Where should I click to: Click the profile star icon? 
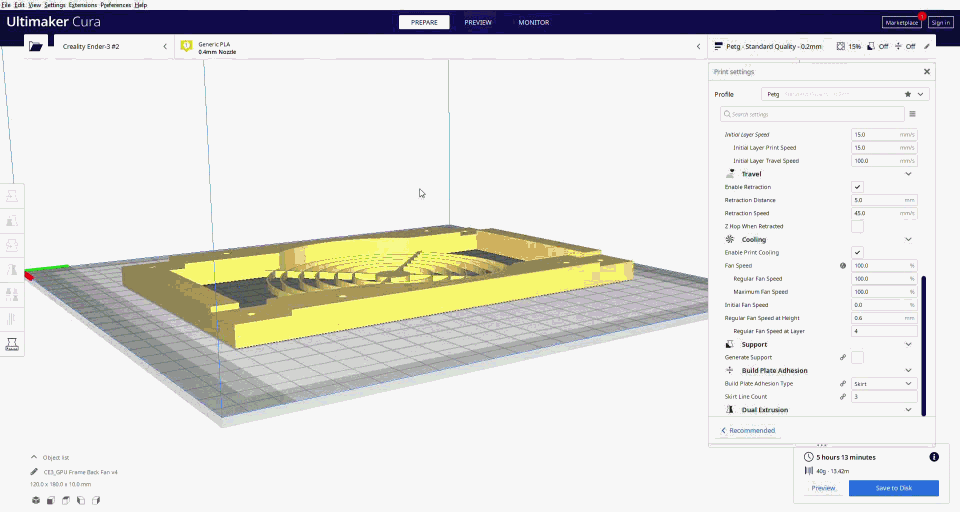[x=907, y=94]
